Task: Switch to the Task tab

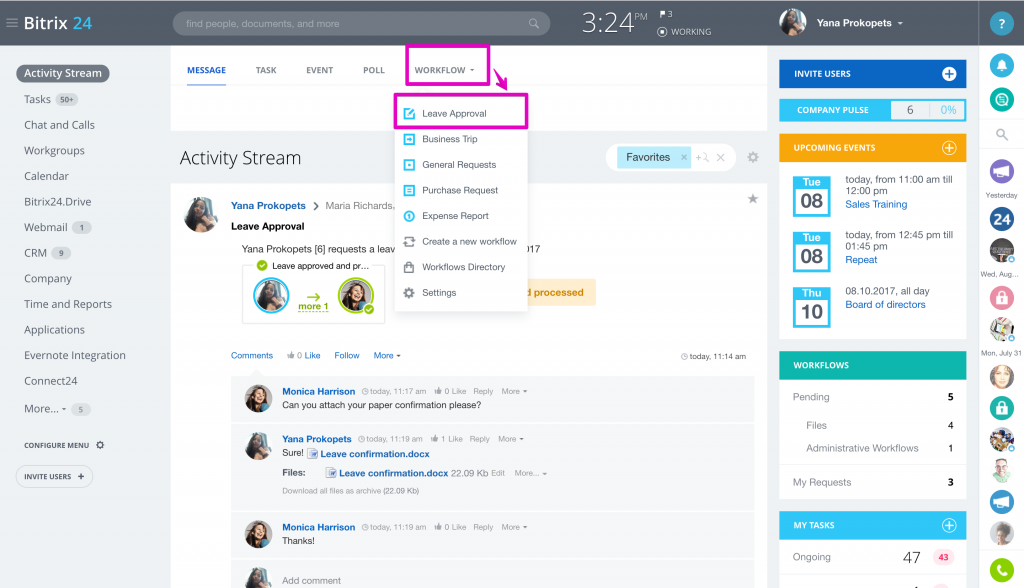Action: [266, 71]
